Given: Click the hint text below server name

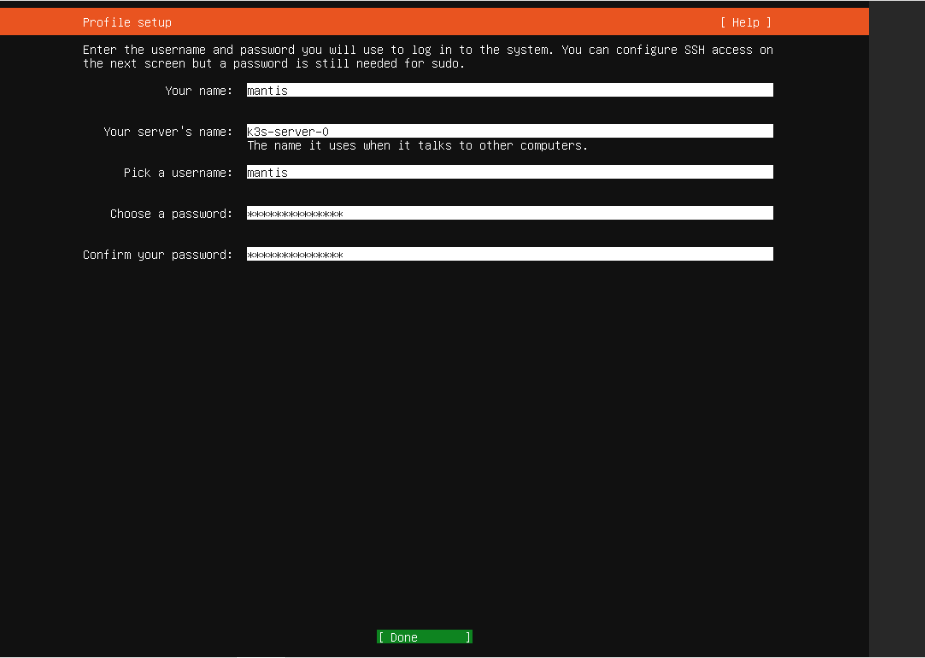Looking at the screenshot, I should point(417,145).
